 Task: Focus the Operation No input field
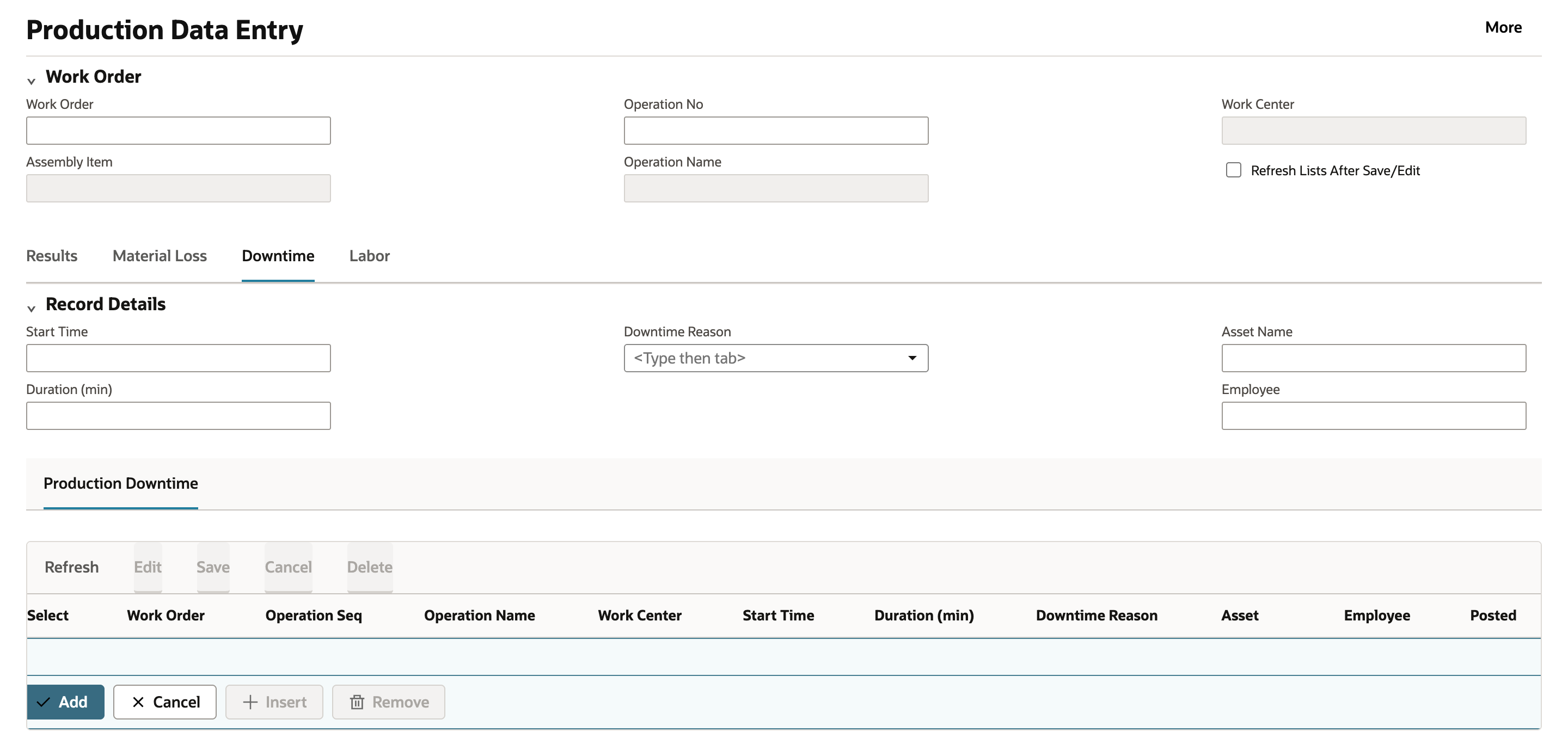pyautogui.click(x=776, y=130)
